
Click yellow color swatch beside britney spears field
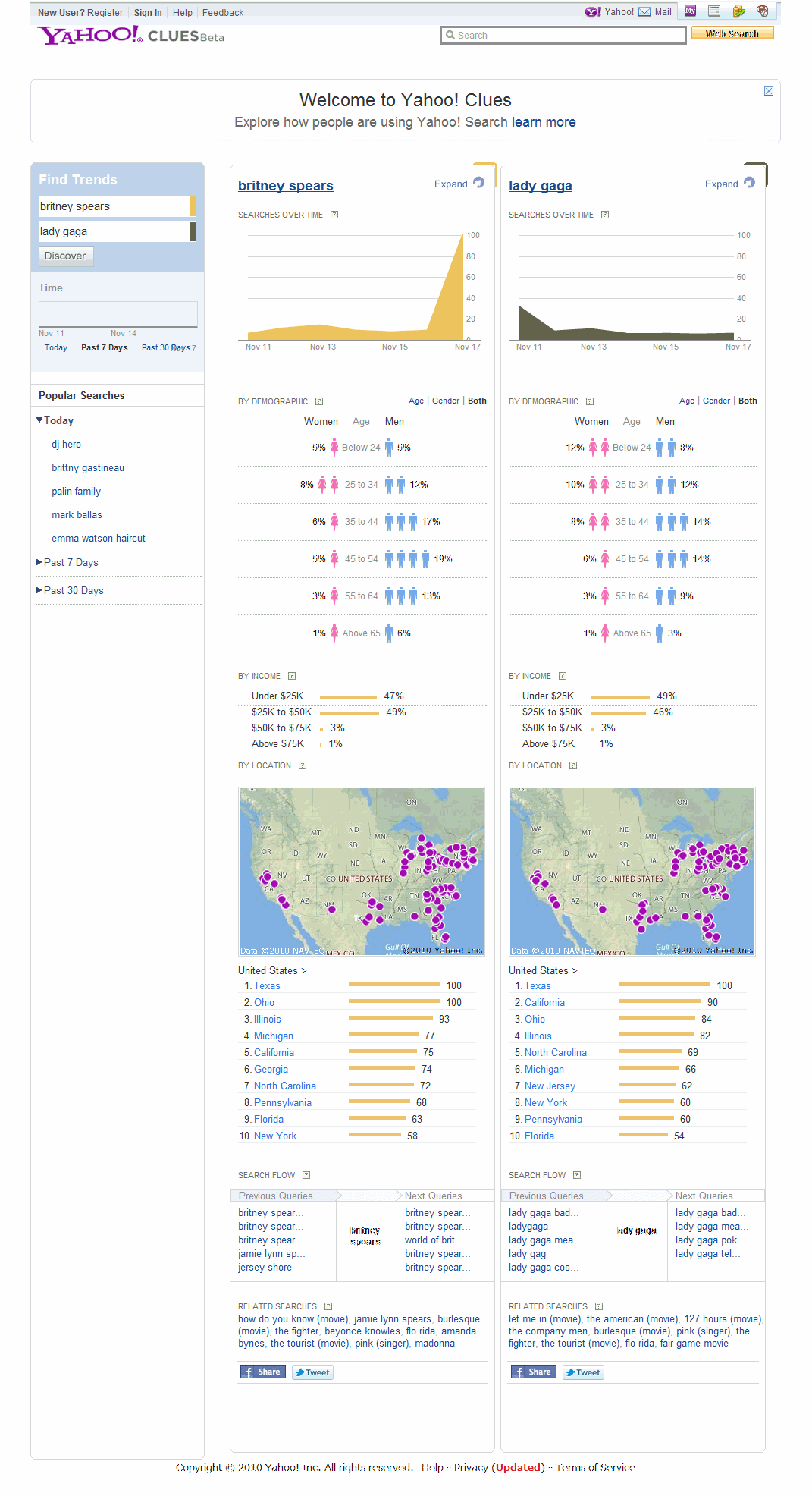coord(193,206)
